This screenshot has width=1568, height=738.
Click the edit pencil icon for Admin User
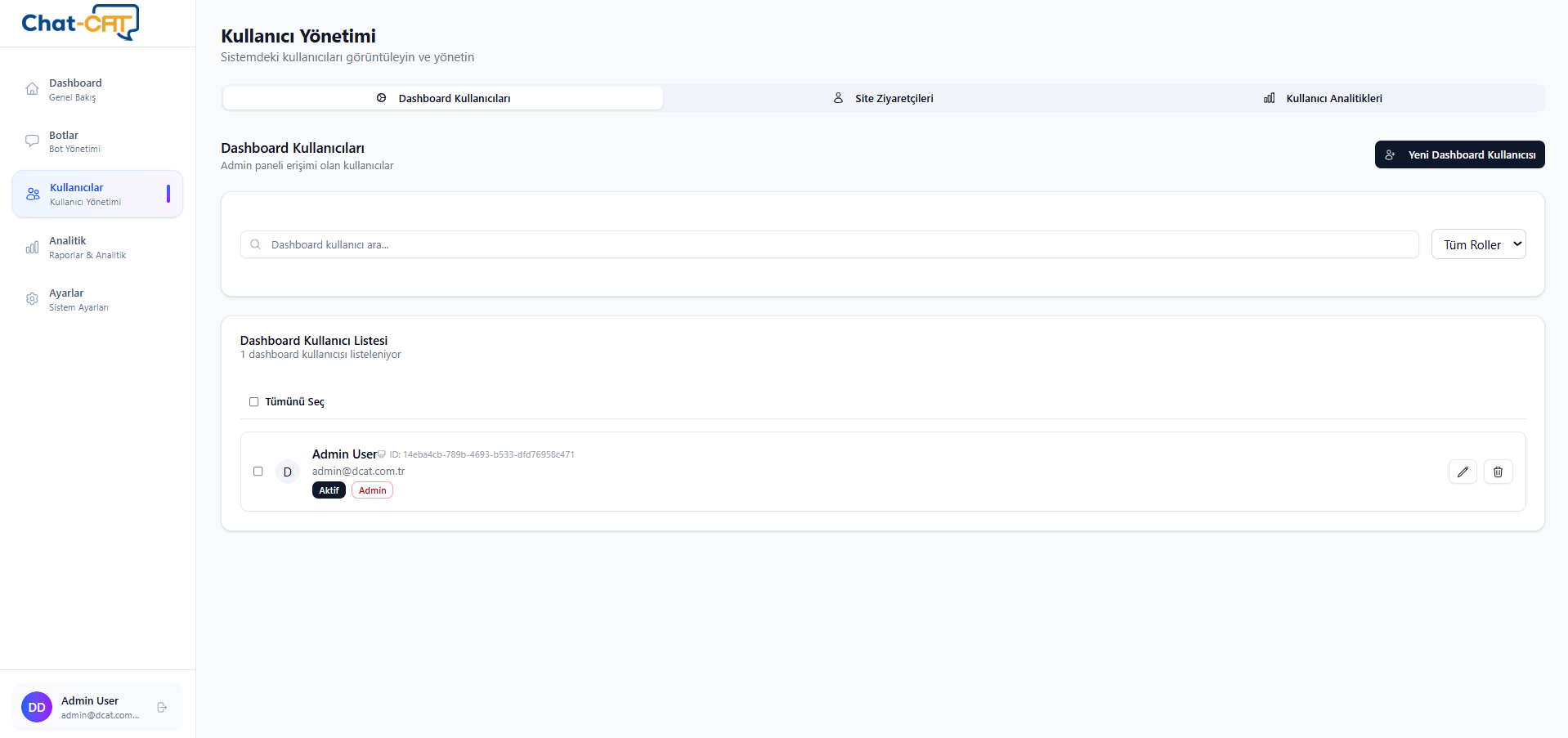(1463, 472)
